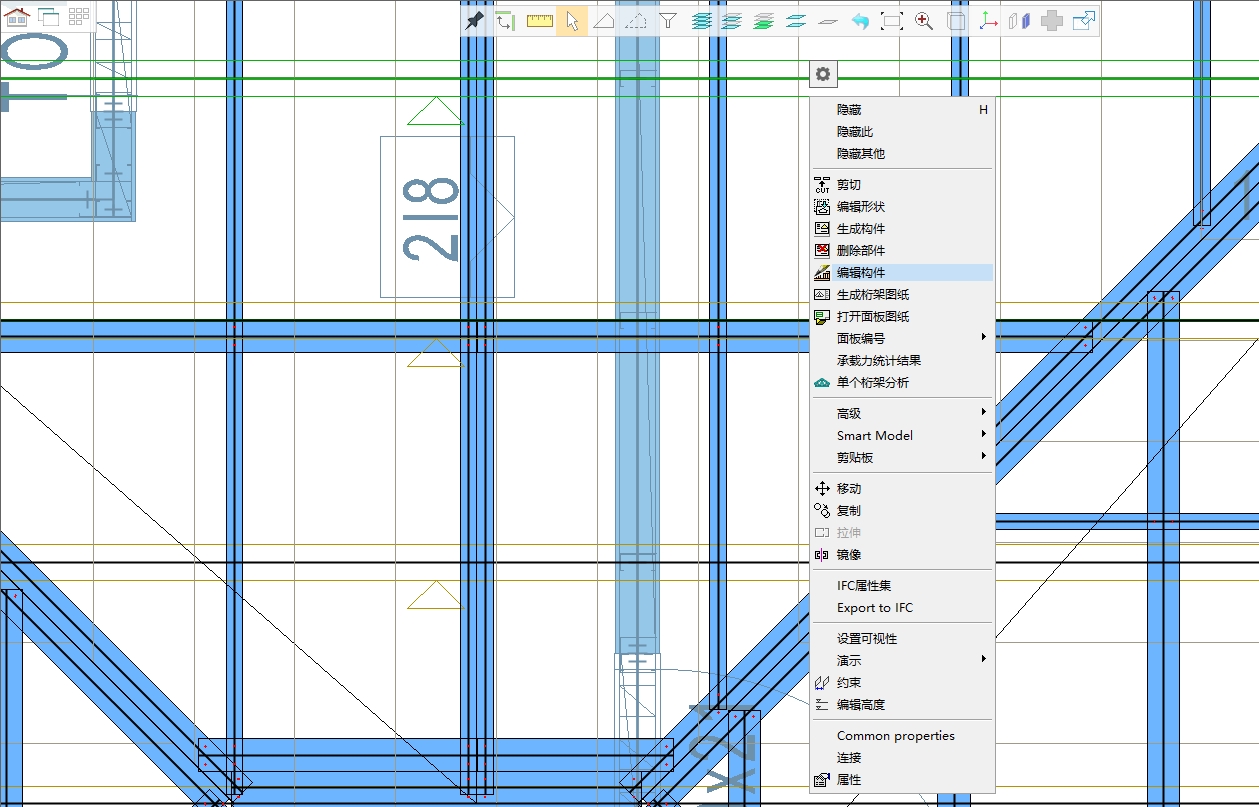Click the 218 dimension label box
The image size is (1259, 807).
point(447,217)
